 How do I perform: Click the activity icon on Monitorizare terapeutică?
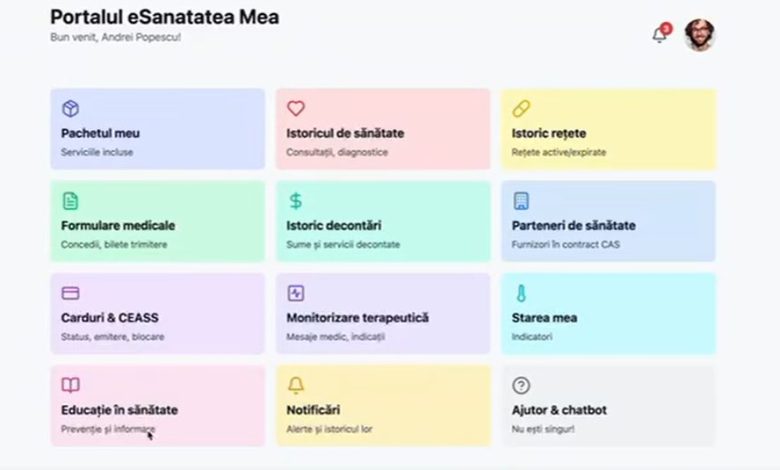(x=296, y=293)
